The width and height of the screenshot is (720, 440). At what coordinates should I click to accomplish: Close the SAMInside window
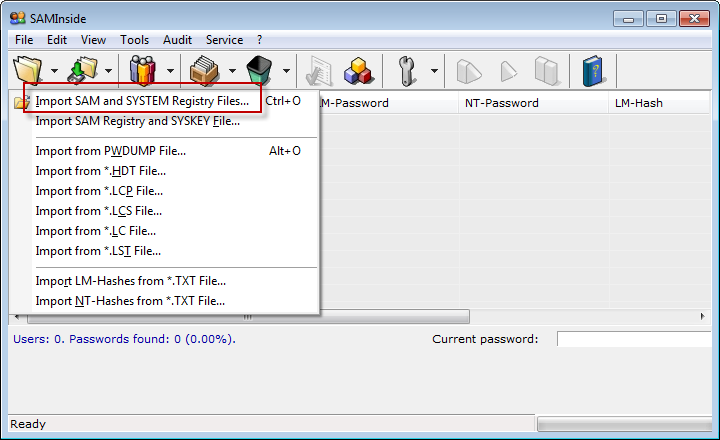click(x=694, y=19)
